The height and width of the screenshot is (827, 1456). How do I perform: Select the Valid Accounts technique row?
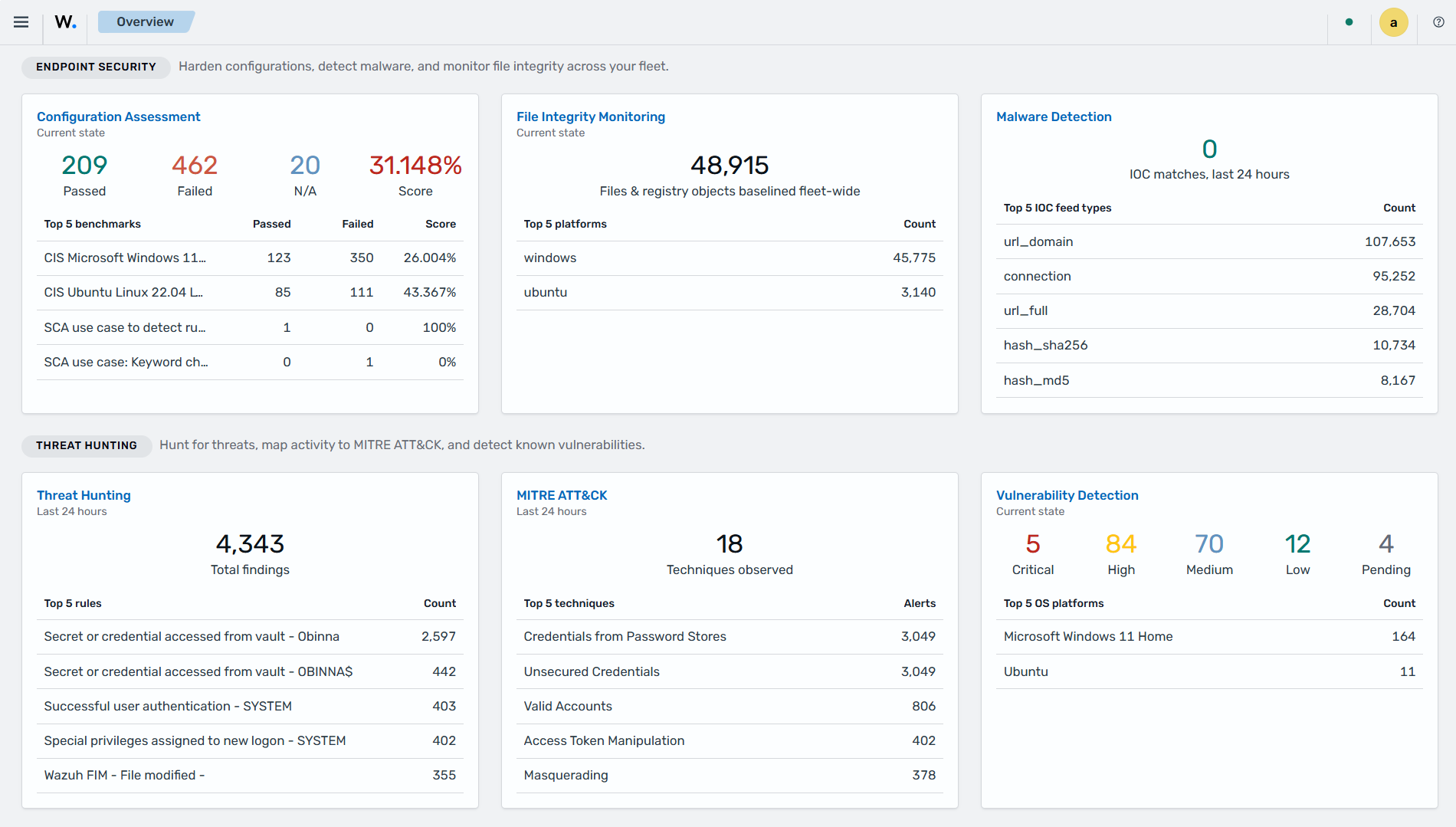tap(730, 706)
